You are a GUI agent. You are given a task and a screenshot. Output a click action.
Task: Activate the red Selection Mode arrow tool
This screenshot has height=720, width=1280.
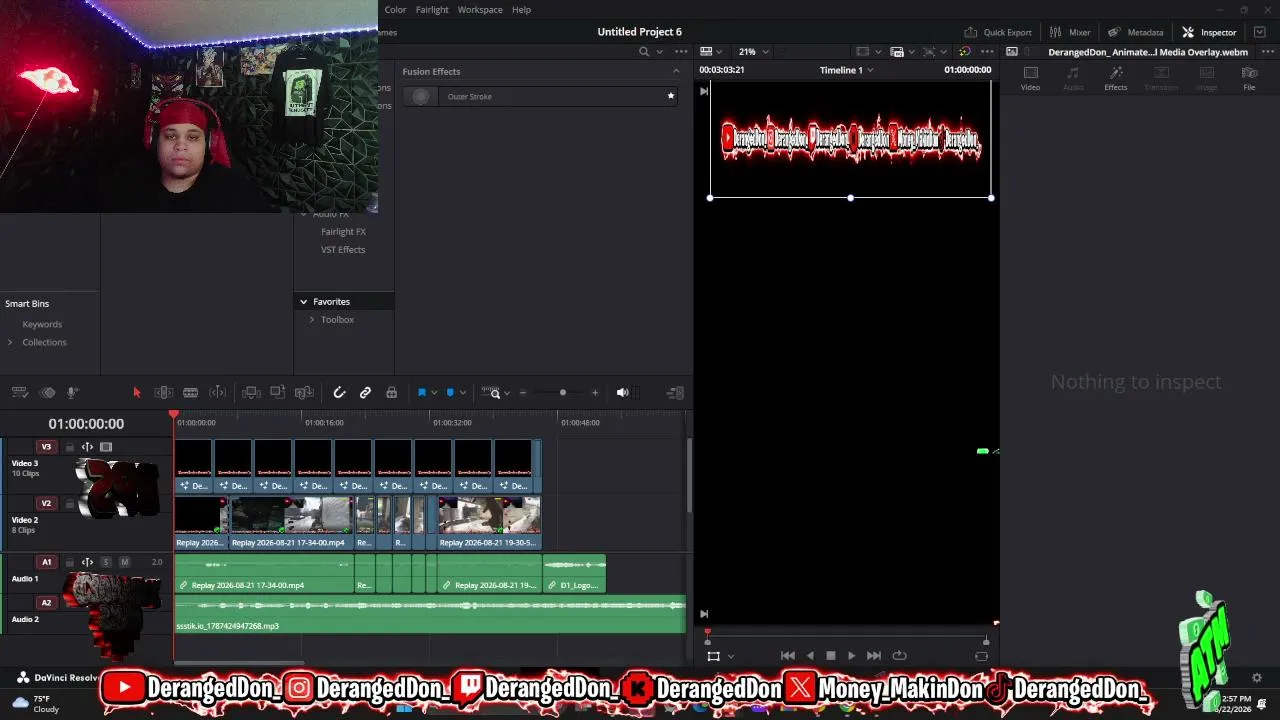(137, 393)
